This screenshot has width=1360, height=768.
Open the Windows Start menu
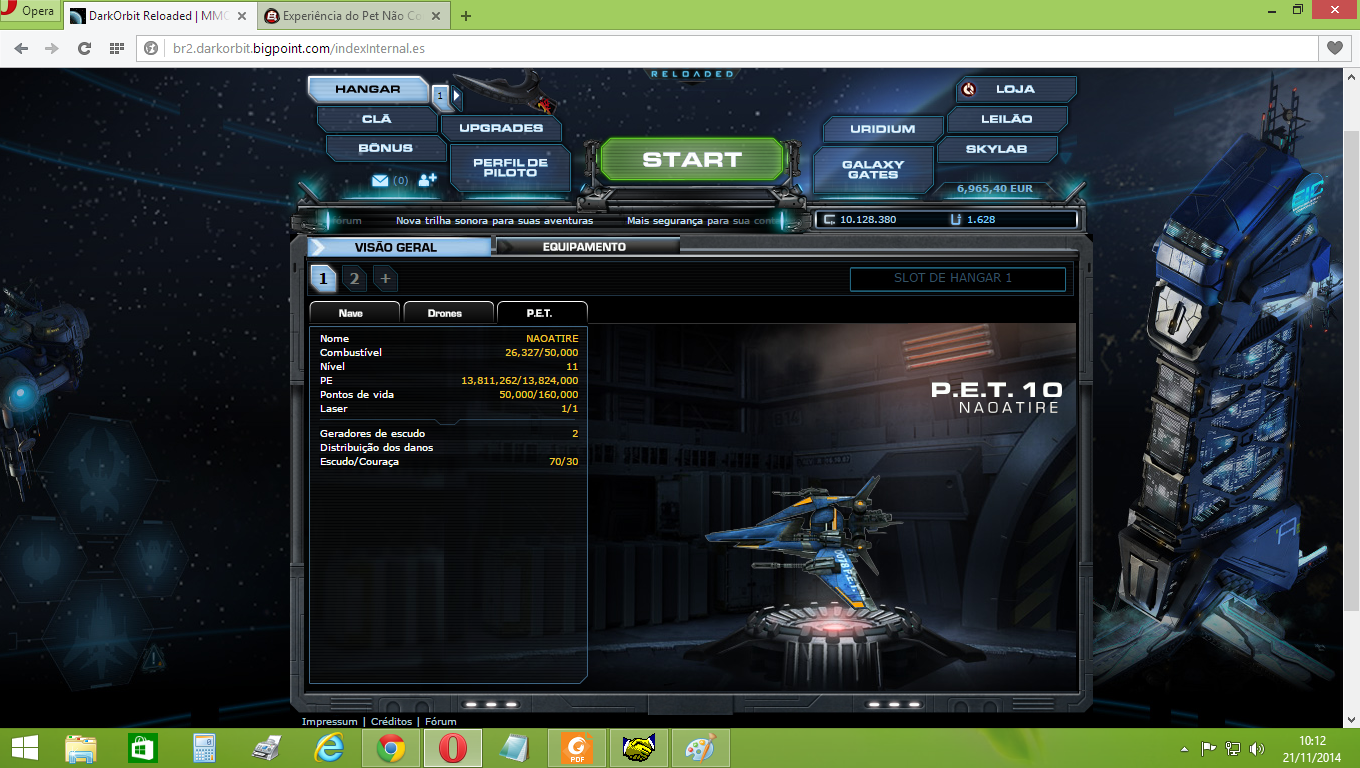[x=25, y=747]
